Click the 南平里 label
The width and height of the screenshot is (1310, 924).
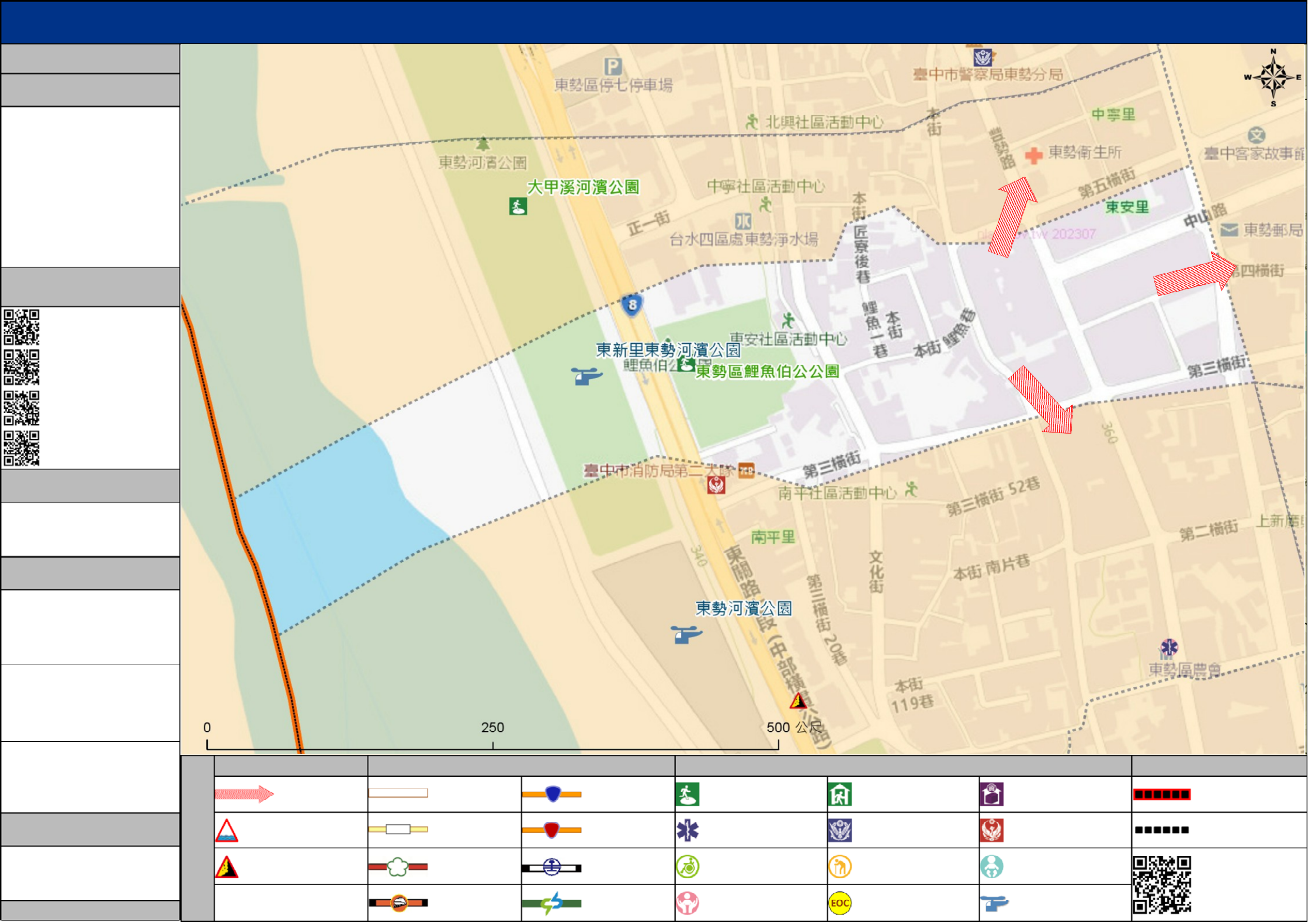tap(773, 538)
